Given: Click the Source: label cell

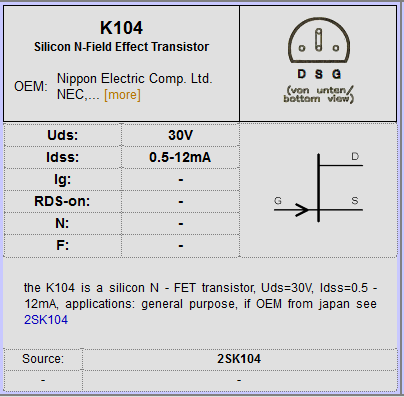Looking at the screenshot, I should click(43, 359).
